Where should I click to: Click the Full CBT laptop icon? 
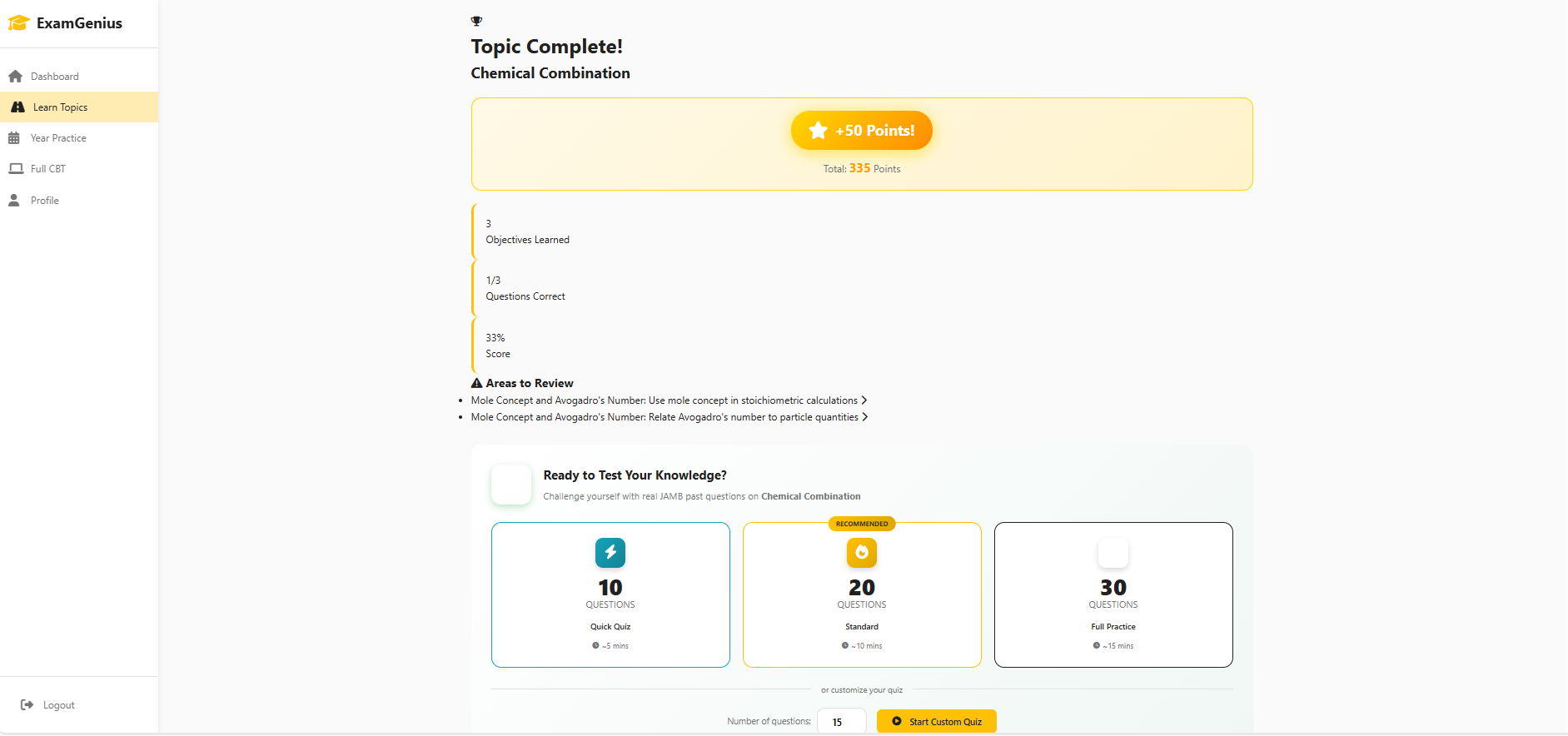point(16,168)
